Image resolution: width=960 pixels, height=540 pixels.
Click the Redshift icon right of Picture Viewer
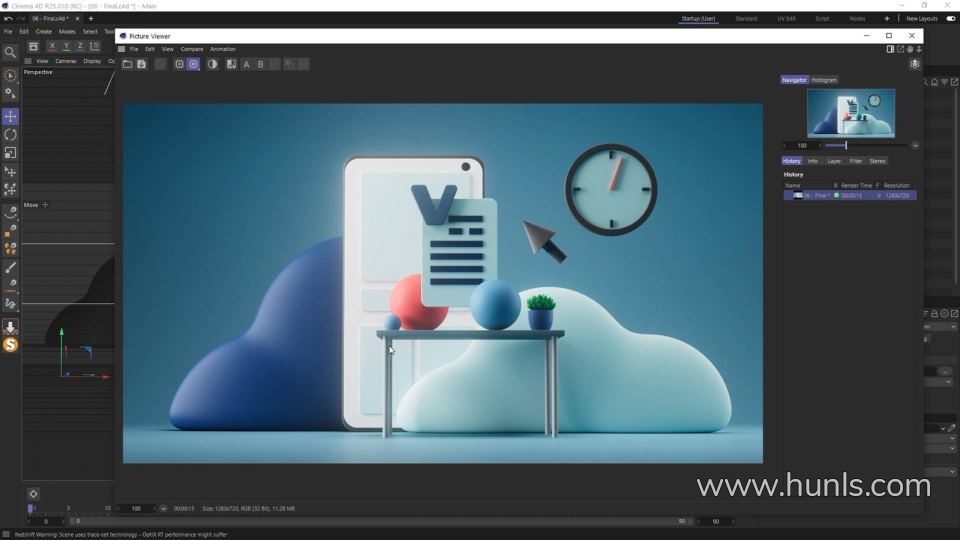click(x=915, y=64)
